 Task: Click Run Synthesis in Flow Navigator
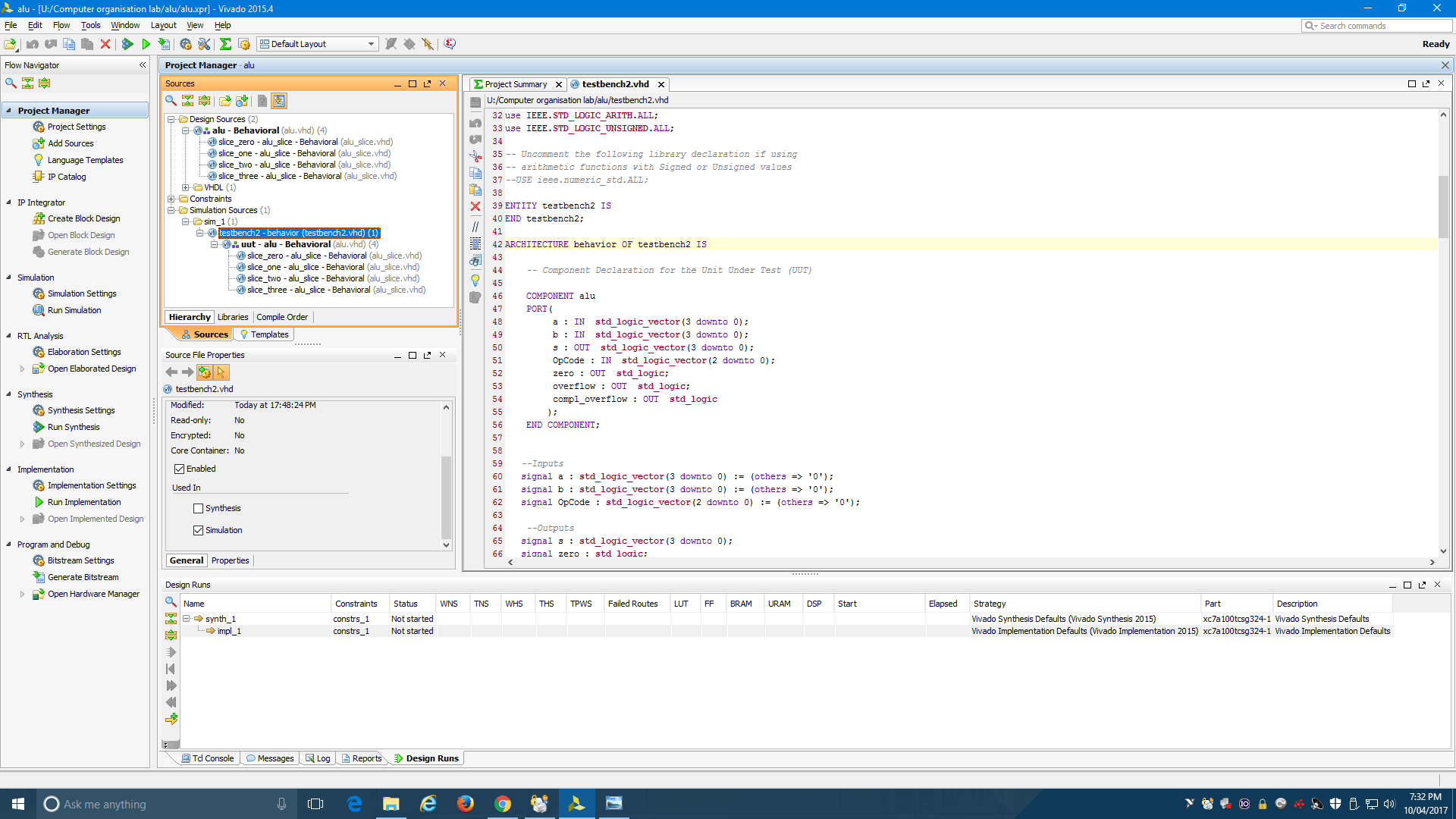click(x=74, y=427)
